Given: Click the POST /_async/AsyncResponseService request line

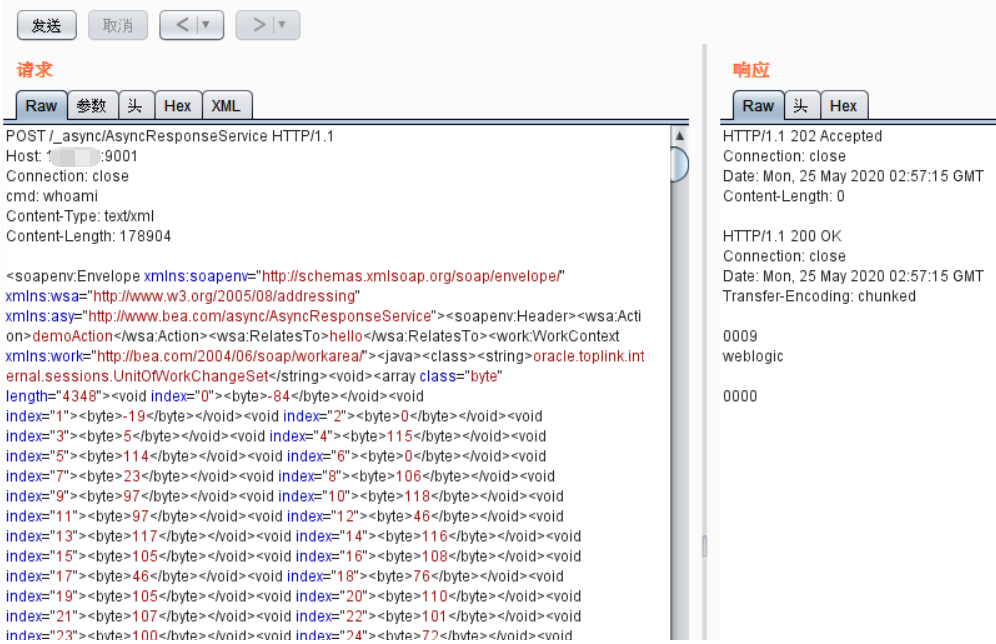Looking at the screenshot, I should click(x=170, y=137).
